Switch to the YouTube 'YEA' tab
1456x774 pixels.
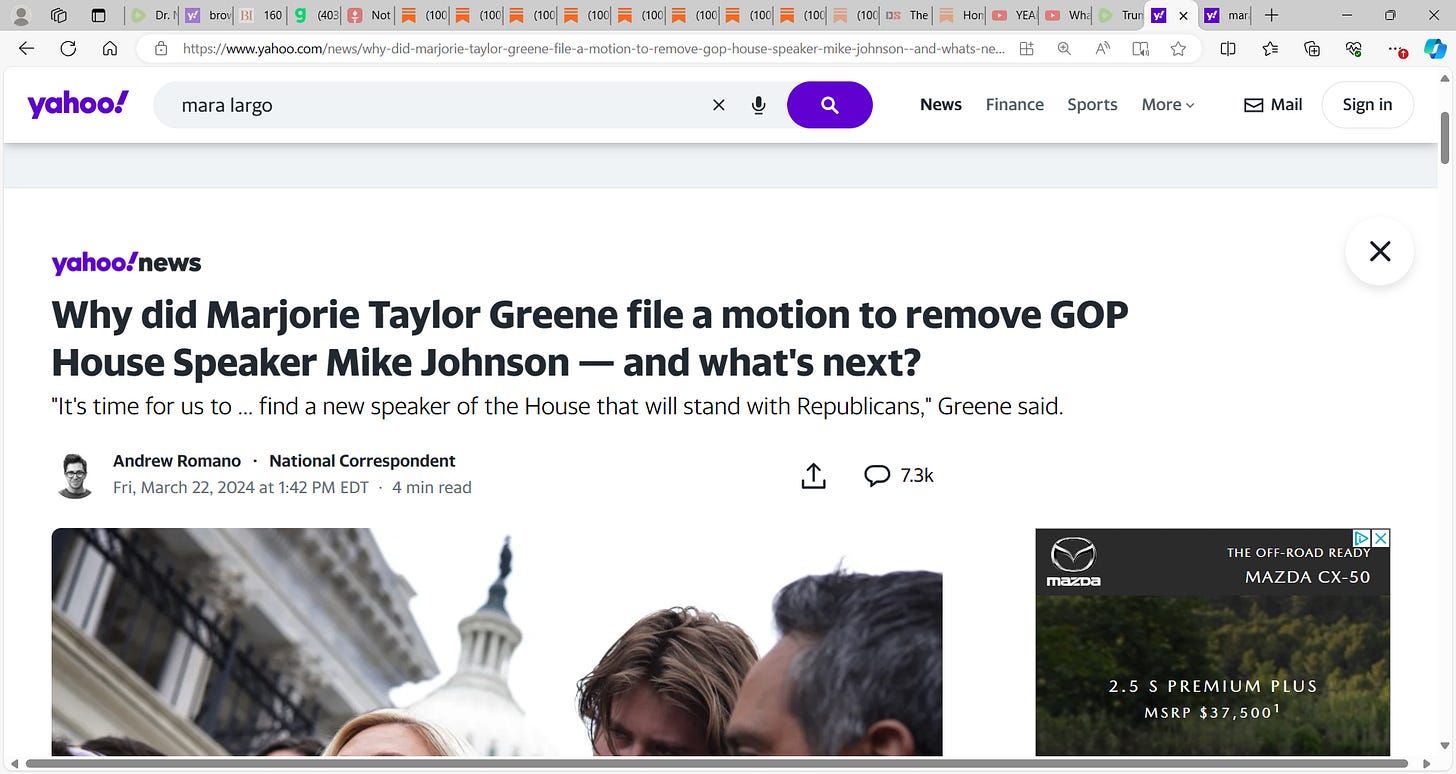tap(1016, 15)
